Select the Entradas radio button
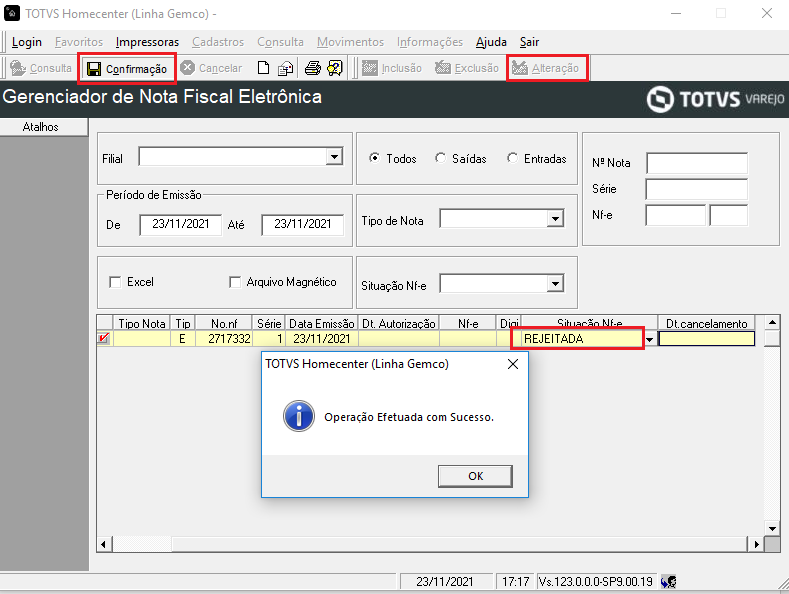The image size is (789, 594). point(512,158)
